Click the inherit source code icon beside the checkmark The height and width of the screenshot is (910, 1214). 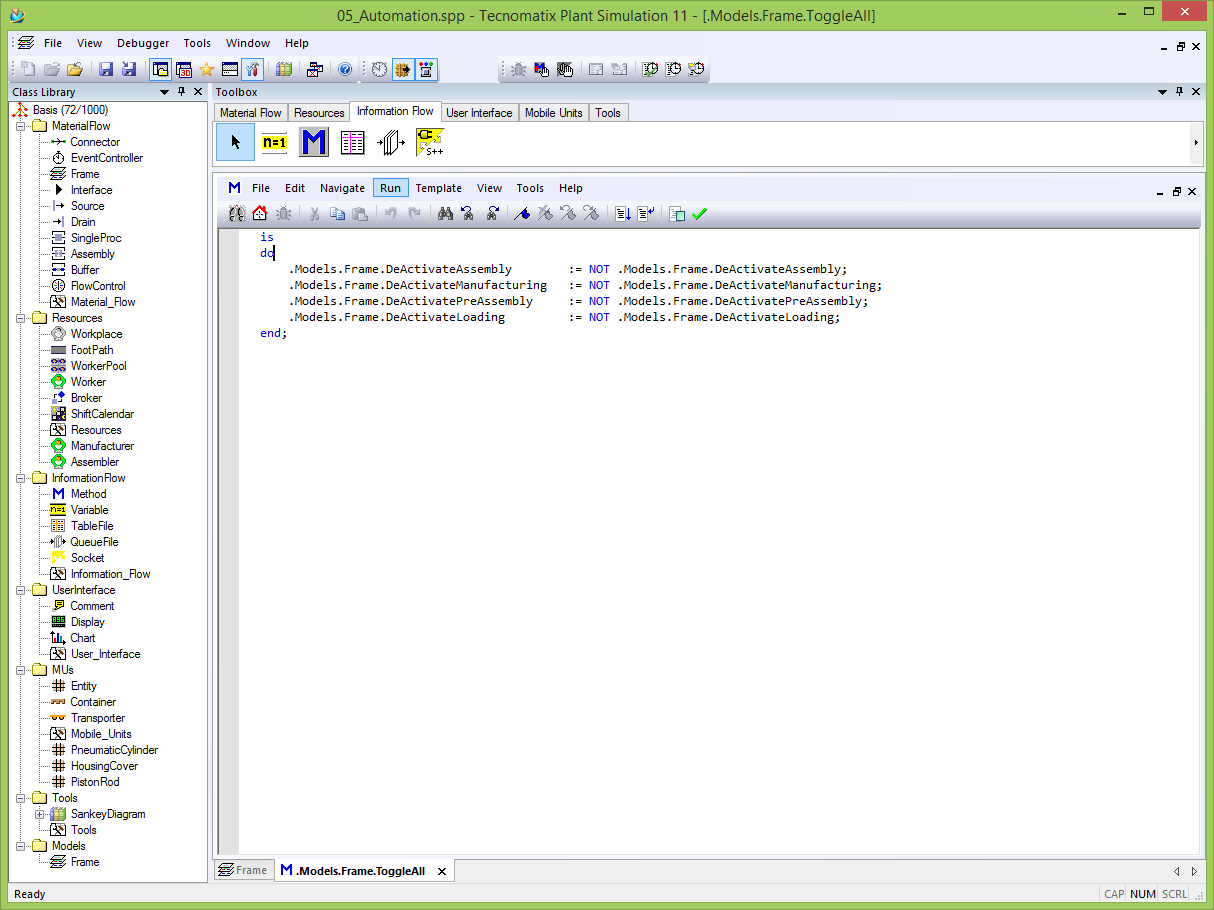[x=677, y=213]
